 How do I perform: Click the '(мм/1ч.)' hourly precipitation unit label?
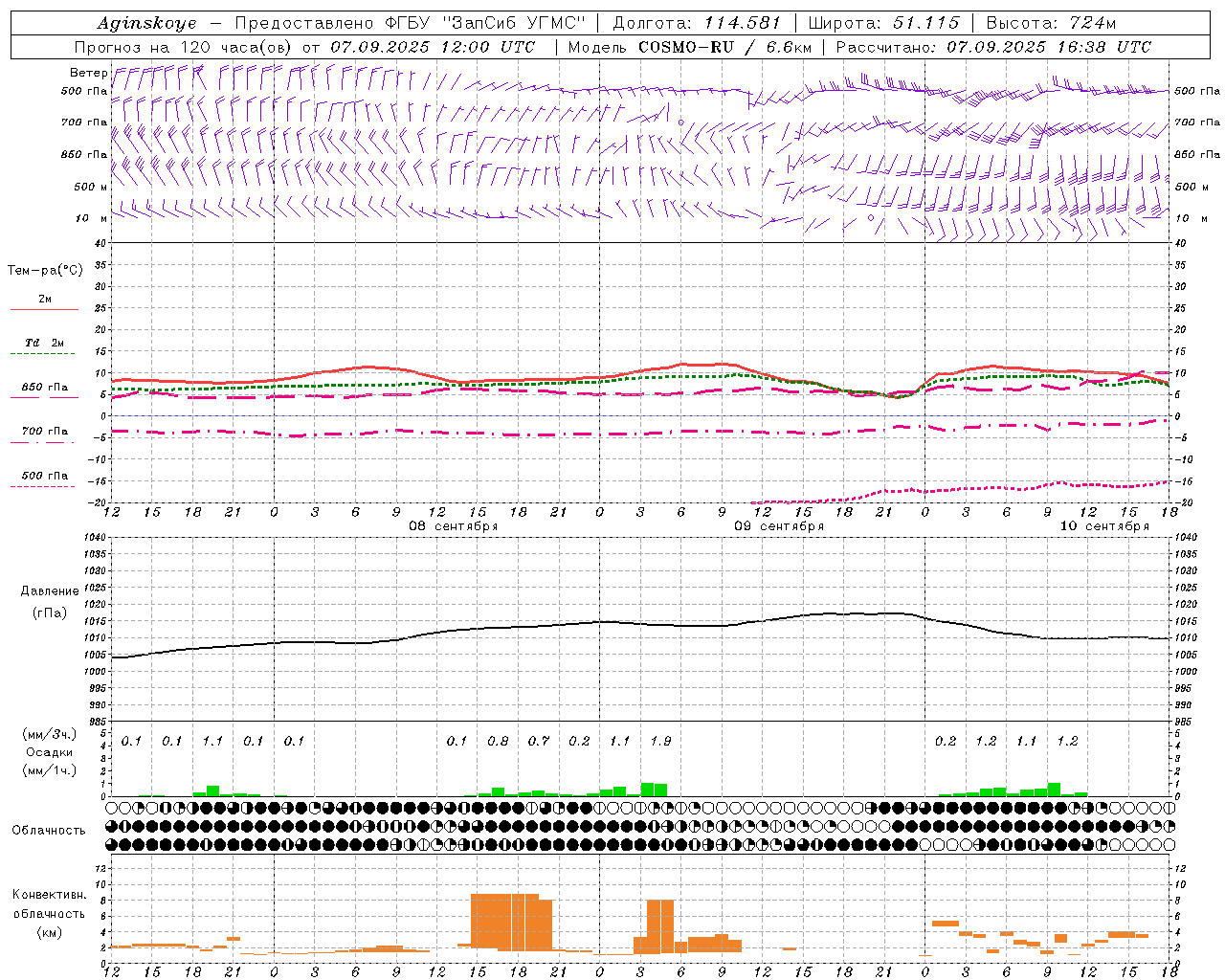tap(50, 770)
